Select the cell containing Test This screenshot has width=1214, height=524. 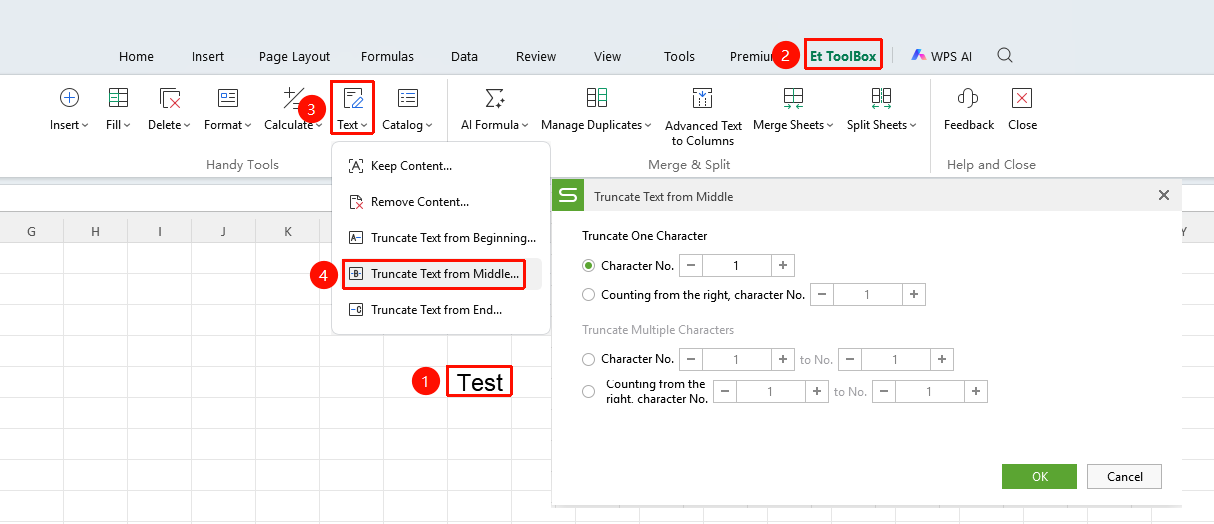[479, 382]
